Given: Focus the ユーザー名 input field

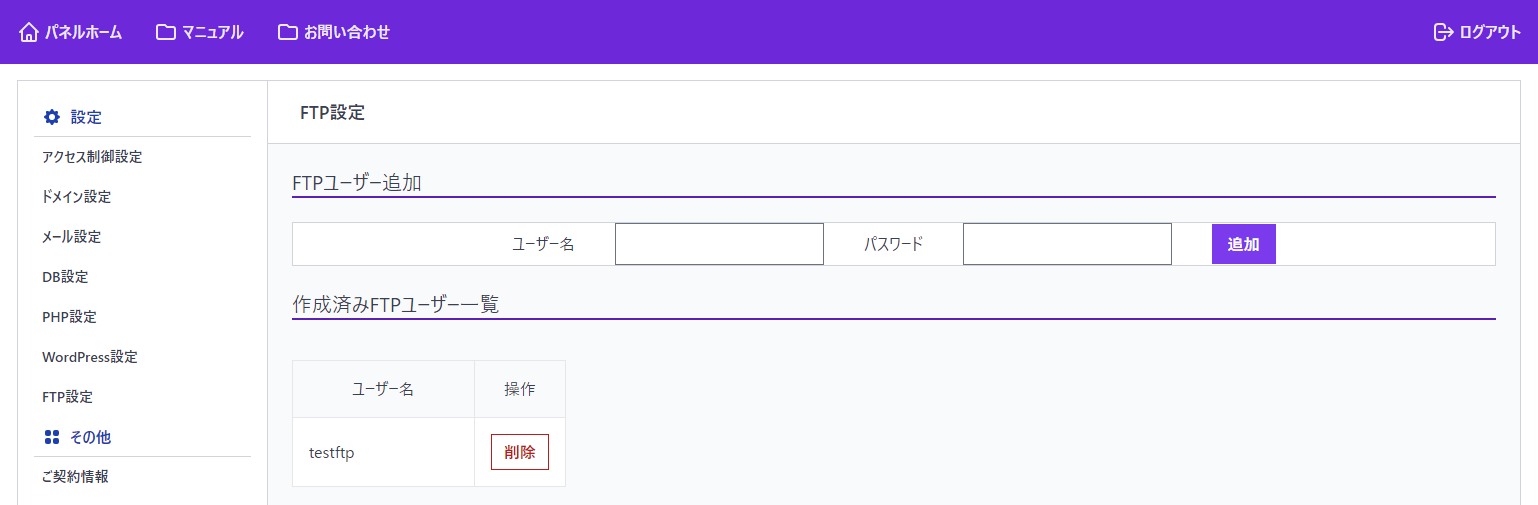Looking at the screenshot, I should (x=719, y=244).
